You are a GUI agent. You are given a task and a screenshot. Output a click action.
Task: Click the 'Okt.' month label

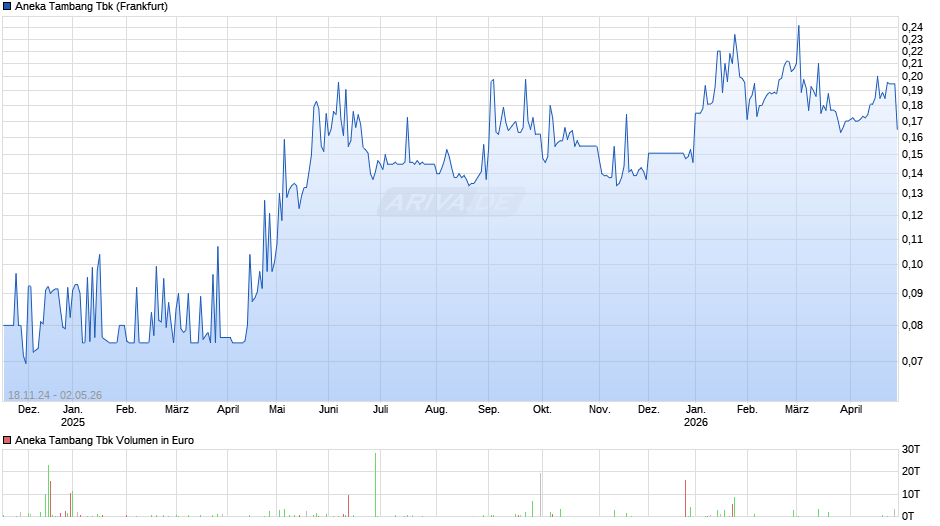coord(543,410)
